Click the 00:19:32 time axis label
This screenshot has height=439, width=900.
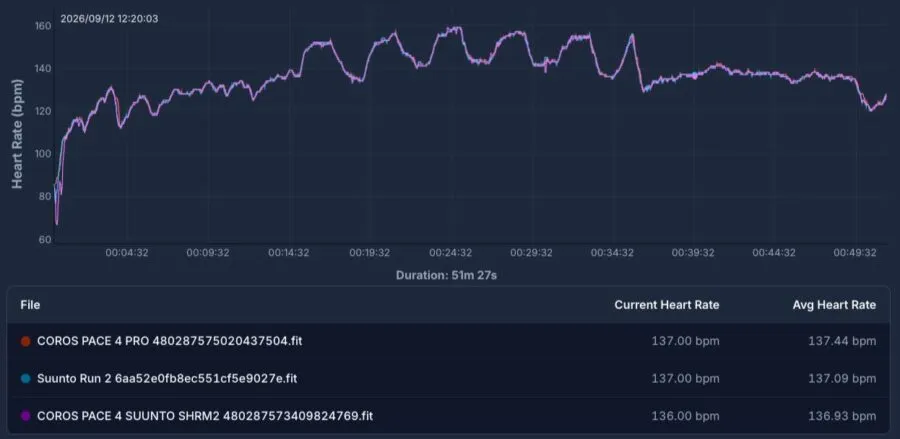pyautogui.click(x=370, y=252)
